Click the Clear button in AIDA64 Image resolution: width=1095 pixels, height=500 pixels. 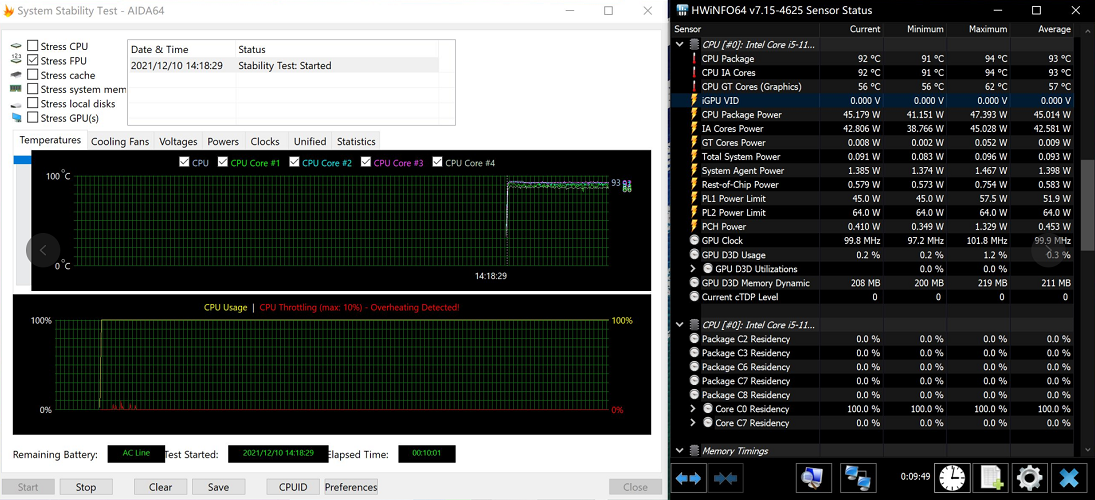coord(161,487)
